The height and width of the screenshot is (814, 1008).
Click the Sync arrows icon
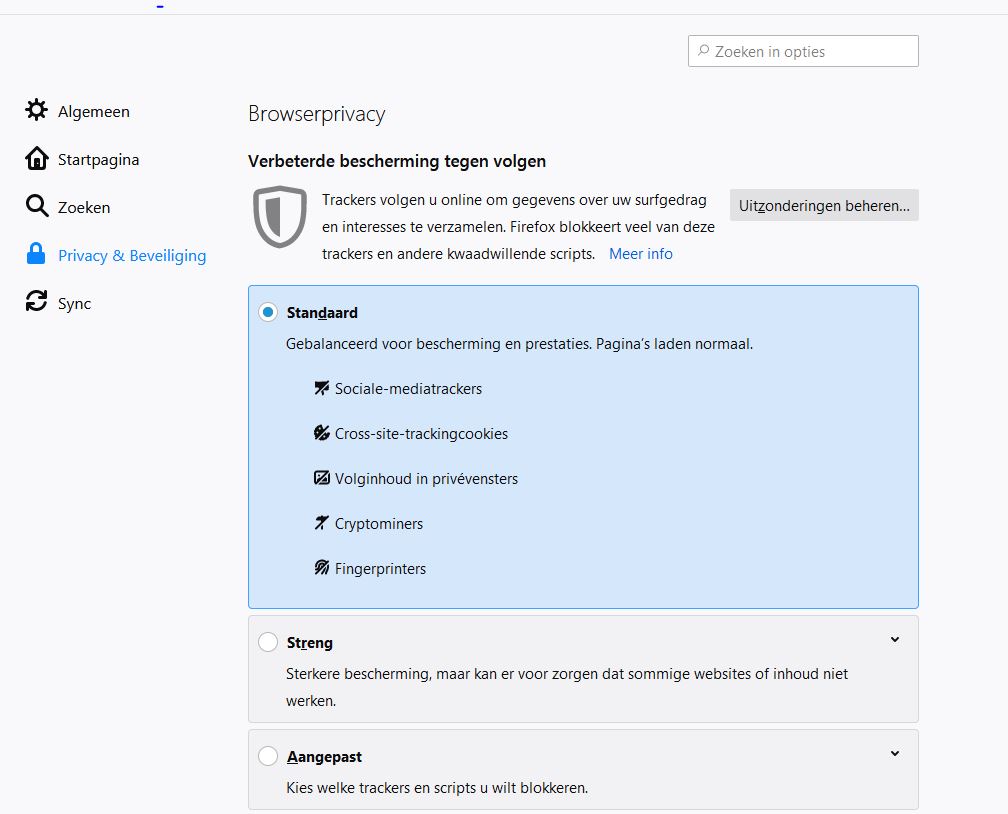click(x=37, y=303)
